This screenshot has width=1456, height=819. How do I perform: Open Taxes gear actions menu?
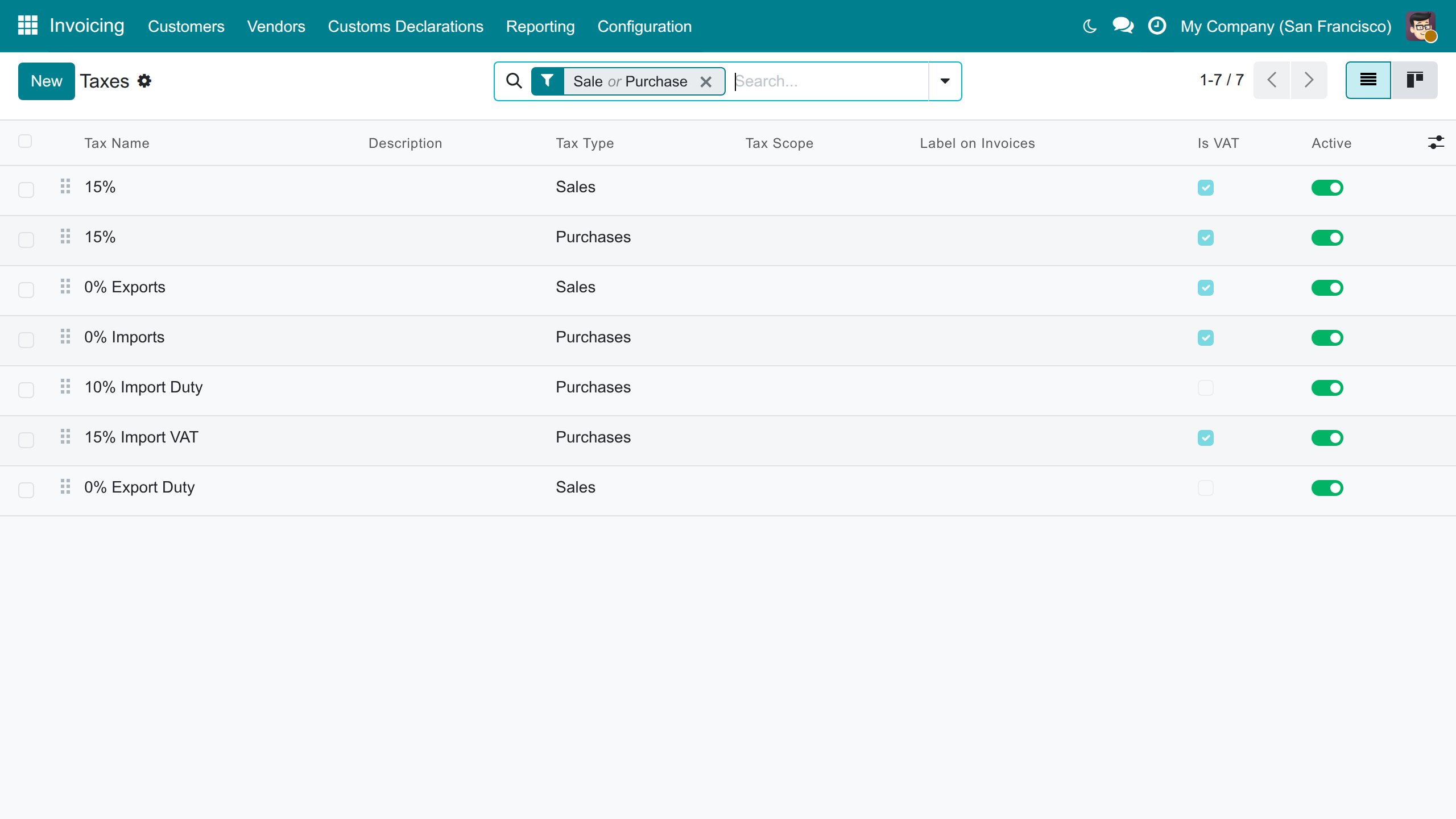click(x=144, y=81)
